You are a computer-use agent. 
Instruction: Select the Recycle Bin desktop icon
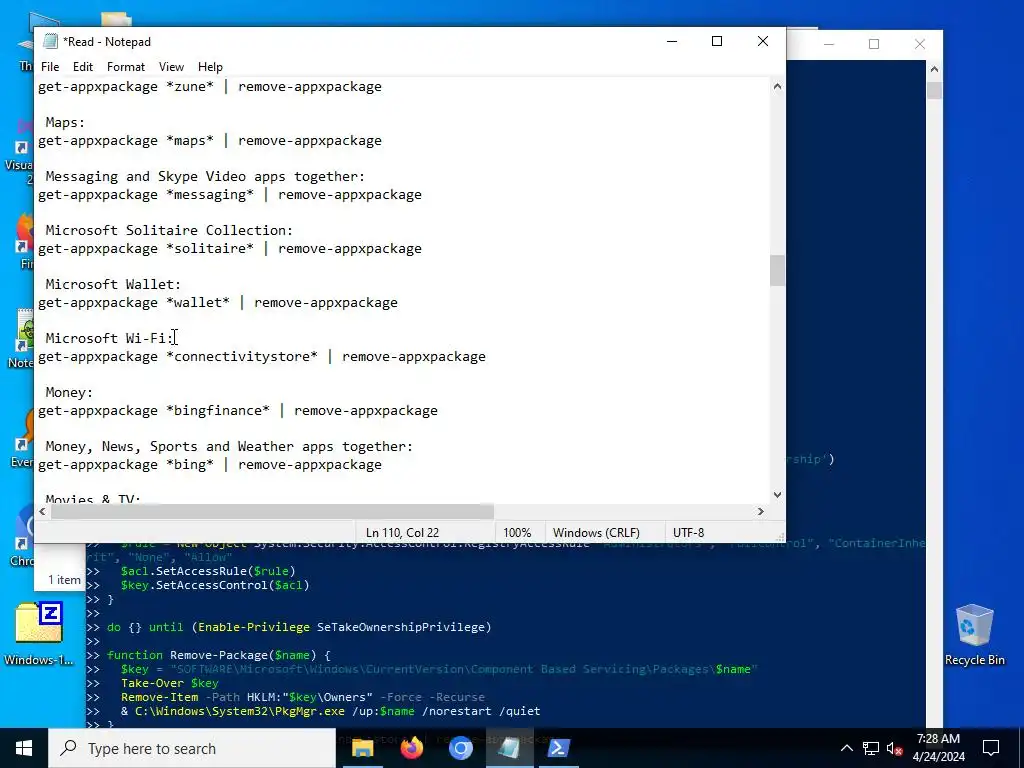[974, 635]
